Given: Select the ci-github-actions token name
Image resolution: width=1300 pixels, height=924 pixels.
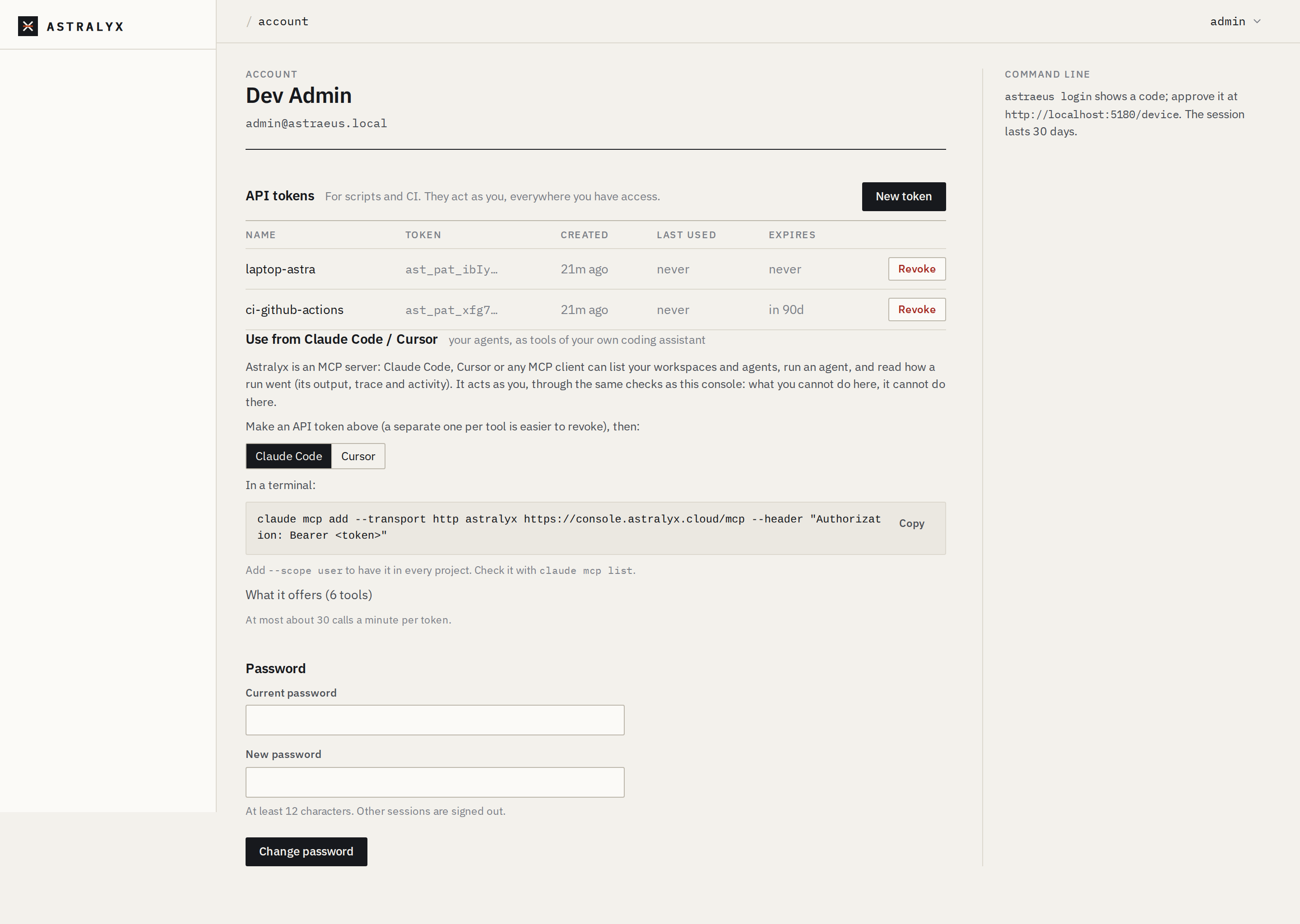Looking at the screenshot, I should click(294, 310).
